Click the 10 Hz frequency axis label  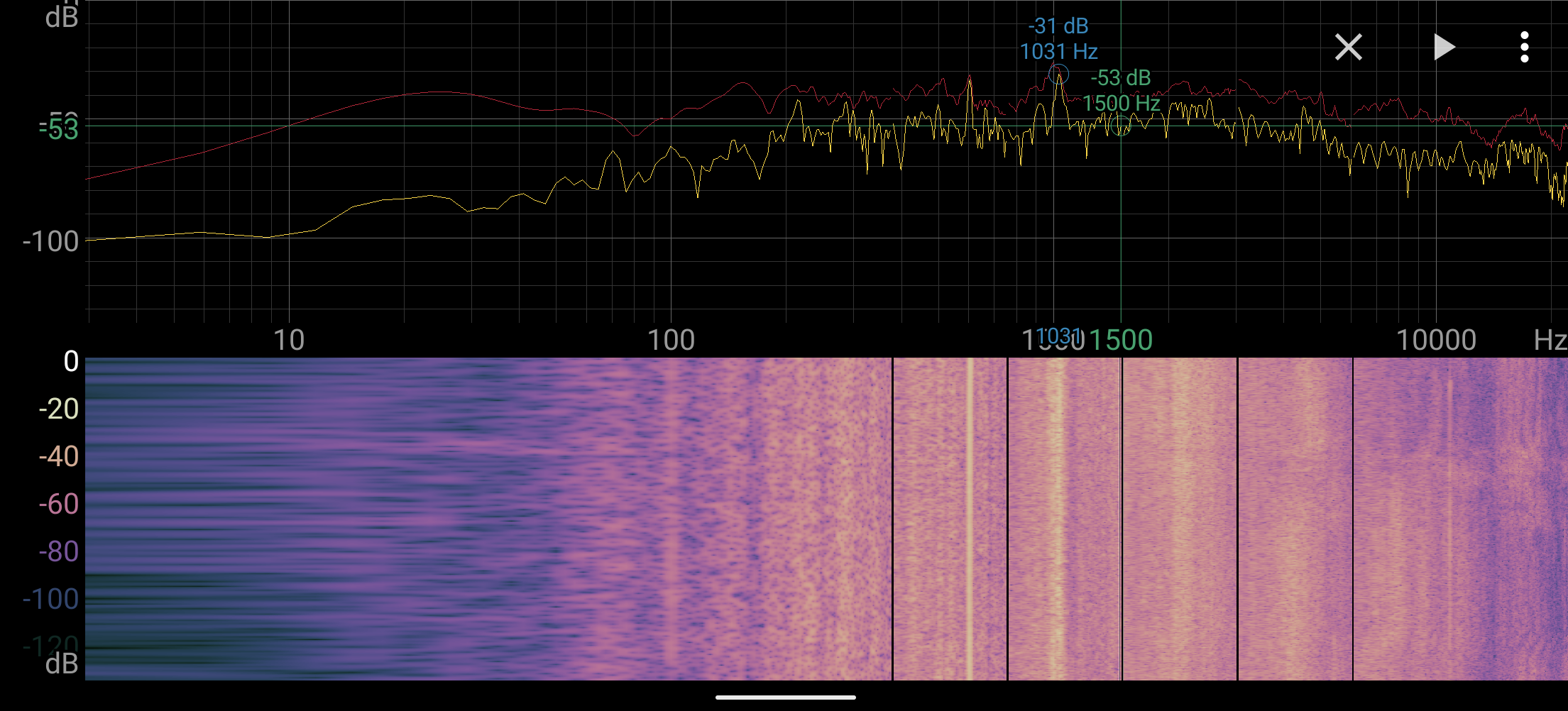point(289,341)
